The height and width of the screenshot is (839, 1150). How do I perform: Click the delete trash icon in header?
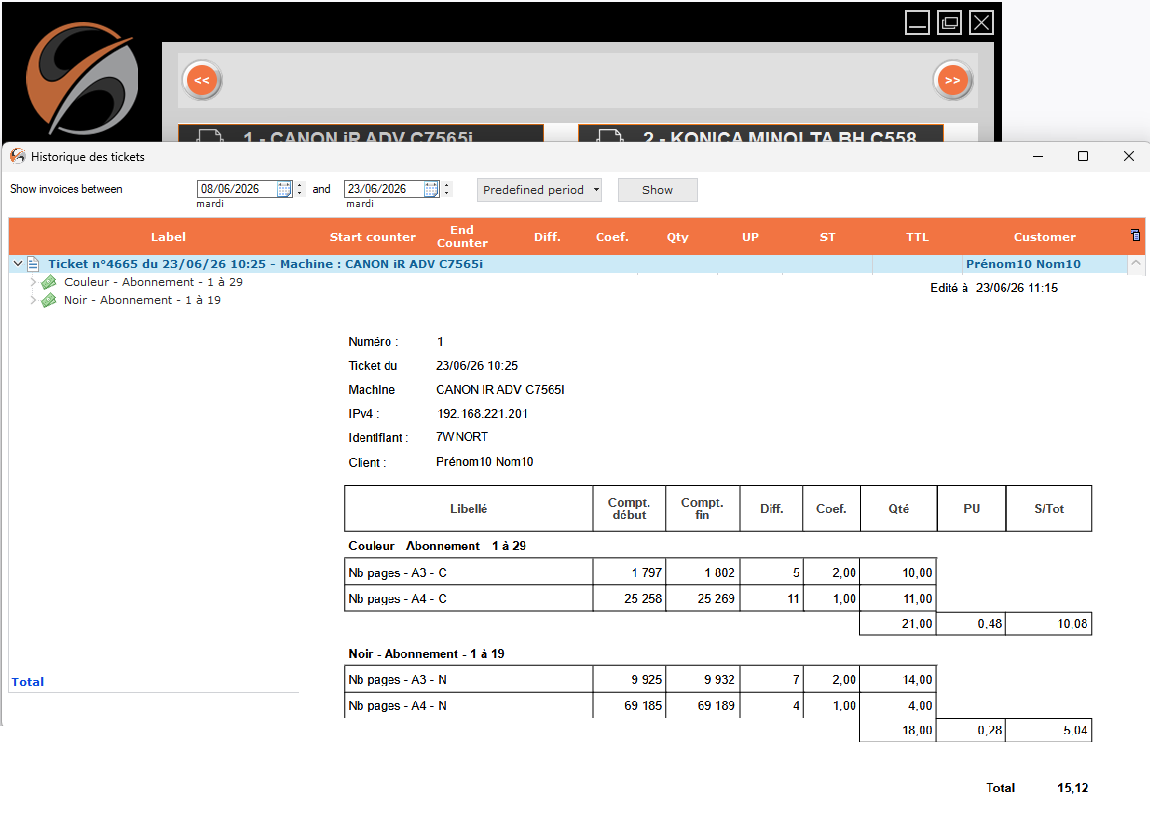pyautogui.click(x=1135, y=235)
